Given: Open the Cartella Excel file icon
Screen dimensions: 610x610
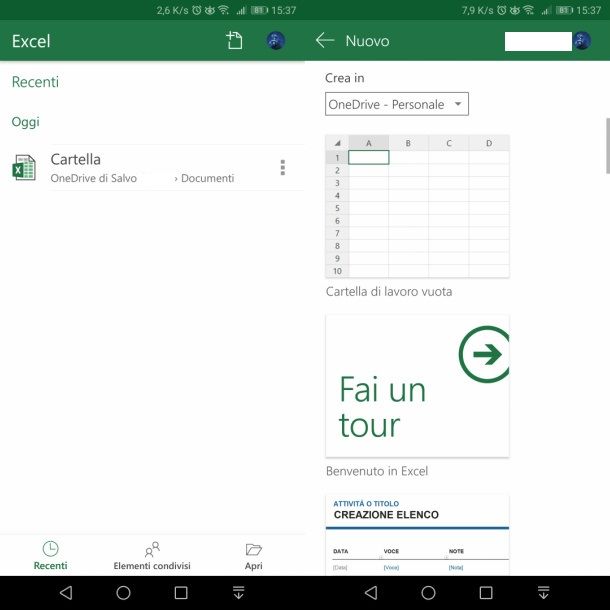Looking at the screenshot, I should tap(24, 167).
